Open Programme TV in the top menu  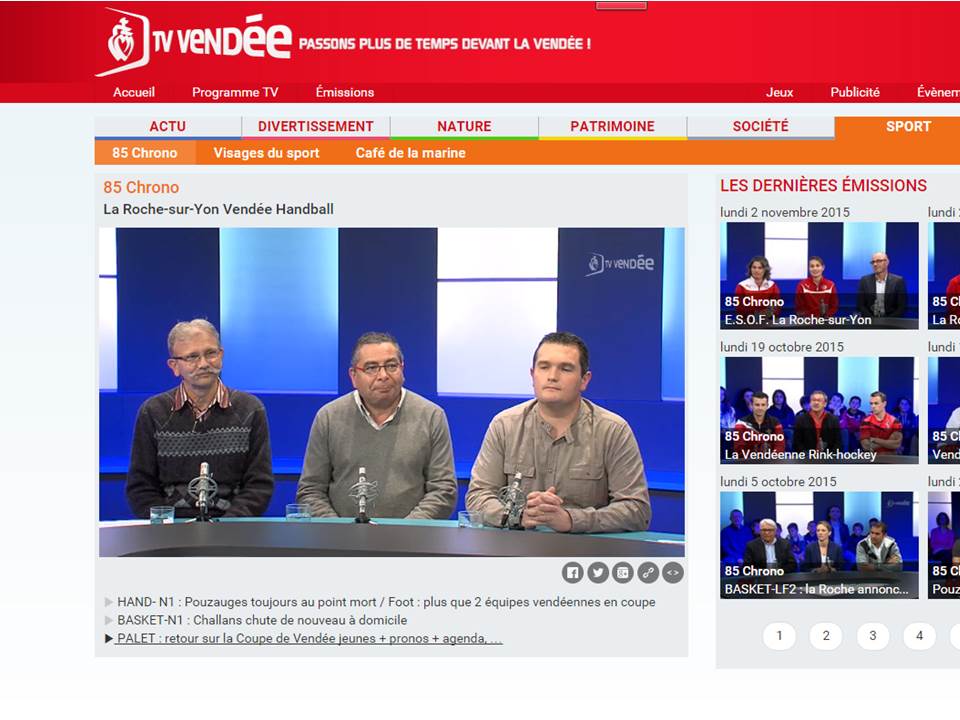pos(235,92)
